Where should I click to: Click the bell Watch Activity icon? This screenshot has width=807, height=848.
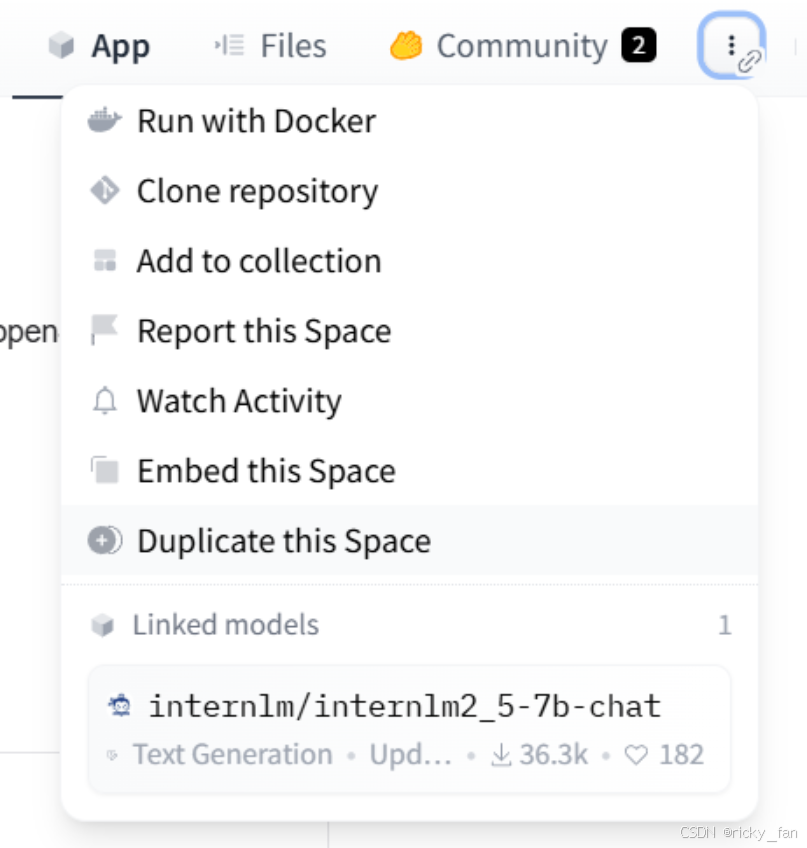[x=105, y=401]
